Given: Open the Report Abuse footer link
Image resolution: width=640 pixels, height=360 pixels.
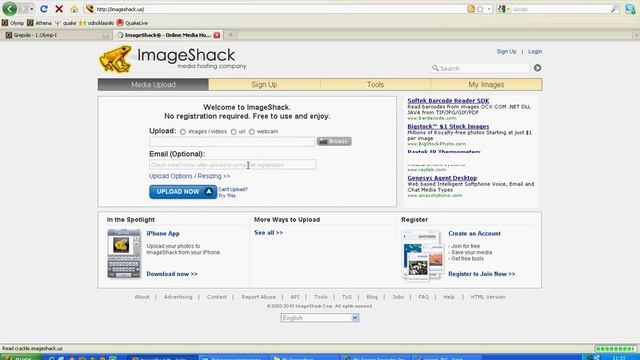Looking at the screenshot, I should click(x=258, y=297).
